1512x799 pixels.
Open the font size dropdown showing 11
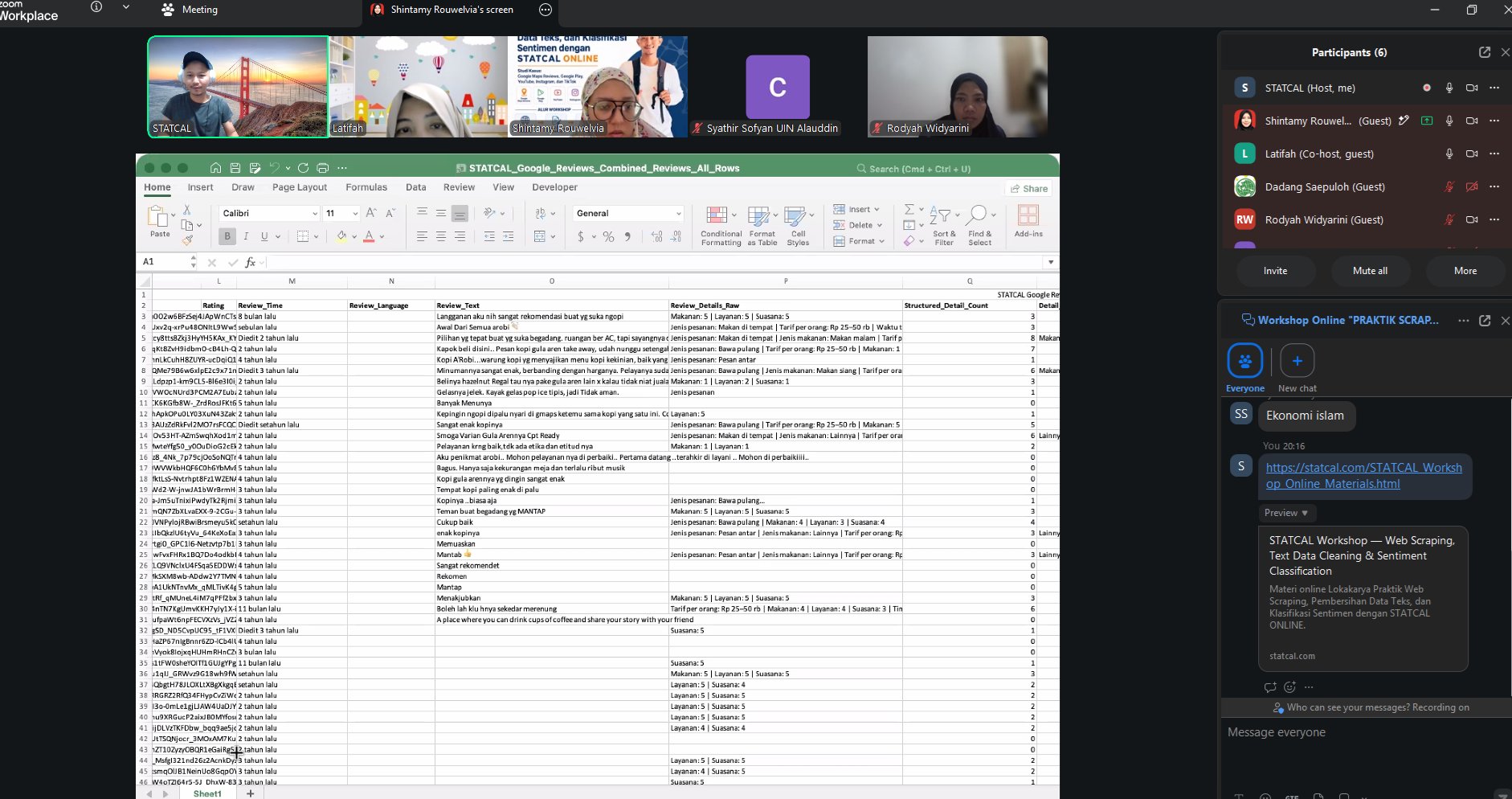[355, 213]
